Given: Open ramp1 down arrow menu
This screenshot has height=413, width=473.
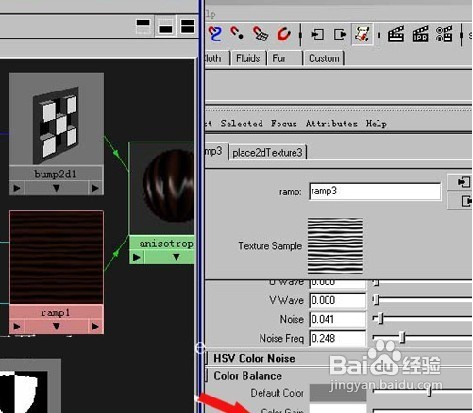Looking at the screenshot, I should [56, 327].
